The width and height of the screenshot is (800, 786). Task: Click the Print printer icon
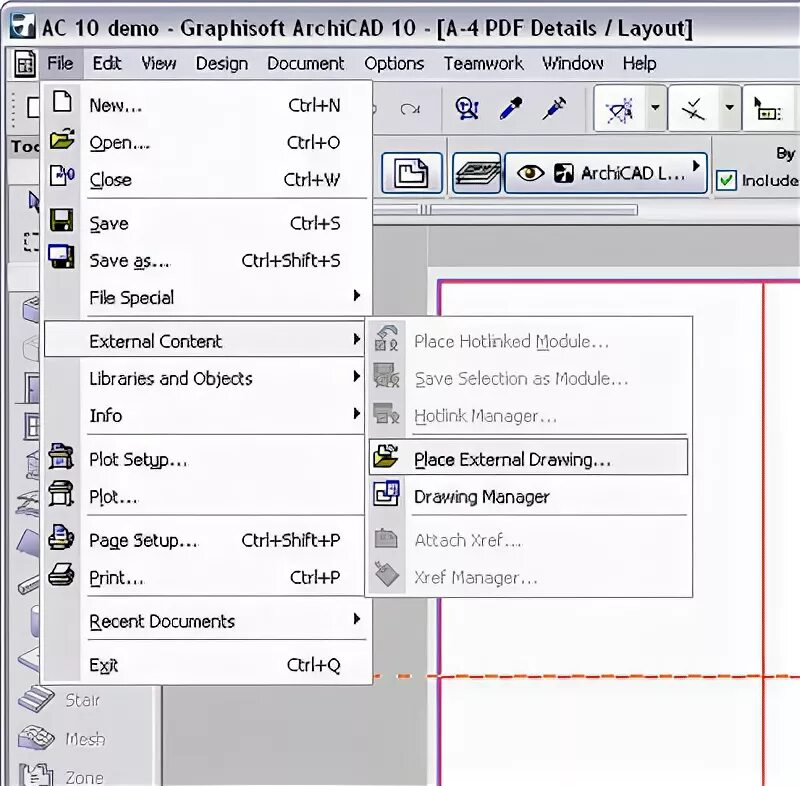tap(61, 574)
